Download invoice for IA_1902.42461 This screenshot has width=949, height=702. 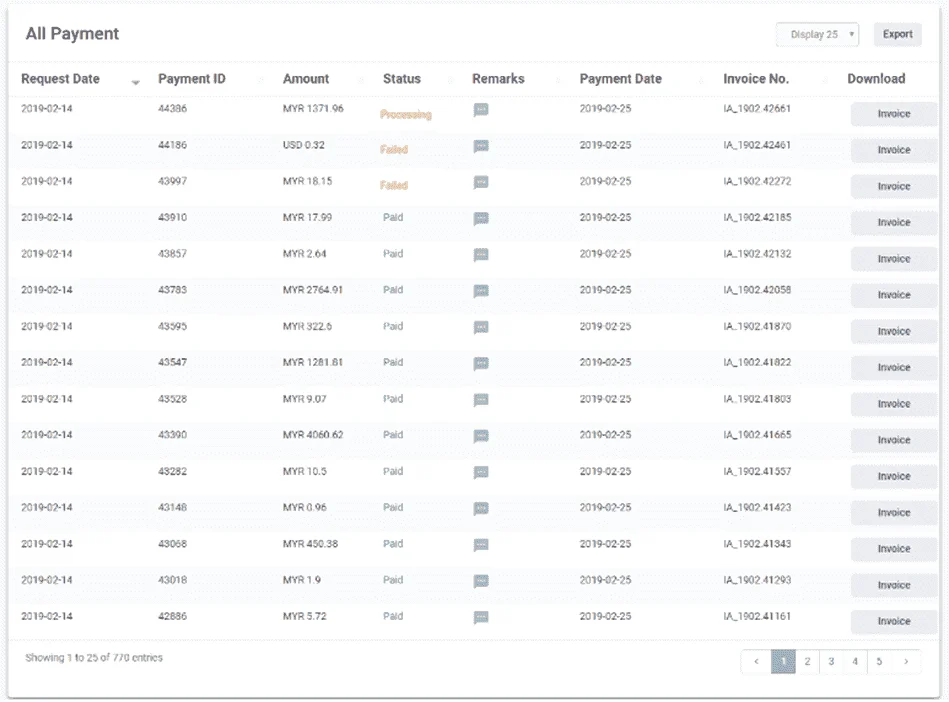click(893, 150)
